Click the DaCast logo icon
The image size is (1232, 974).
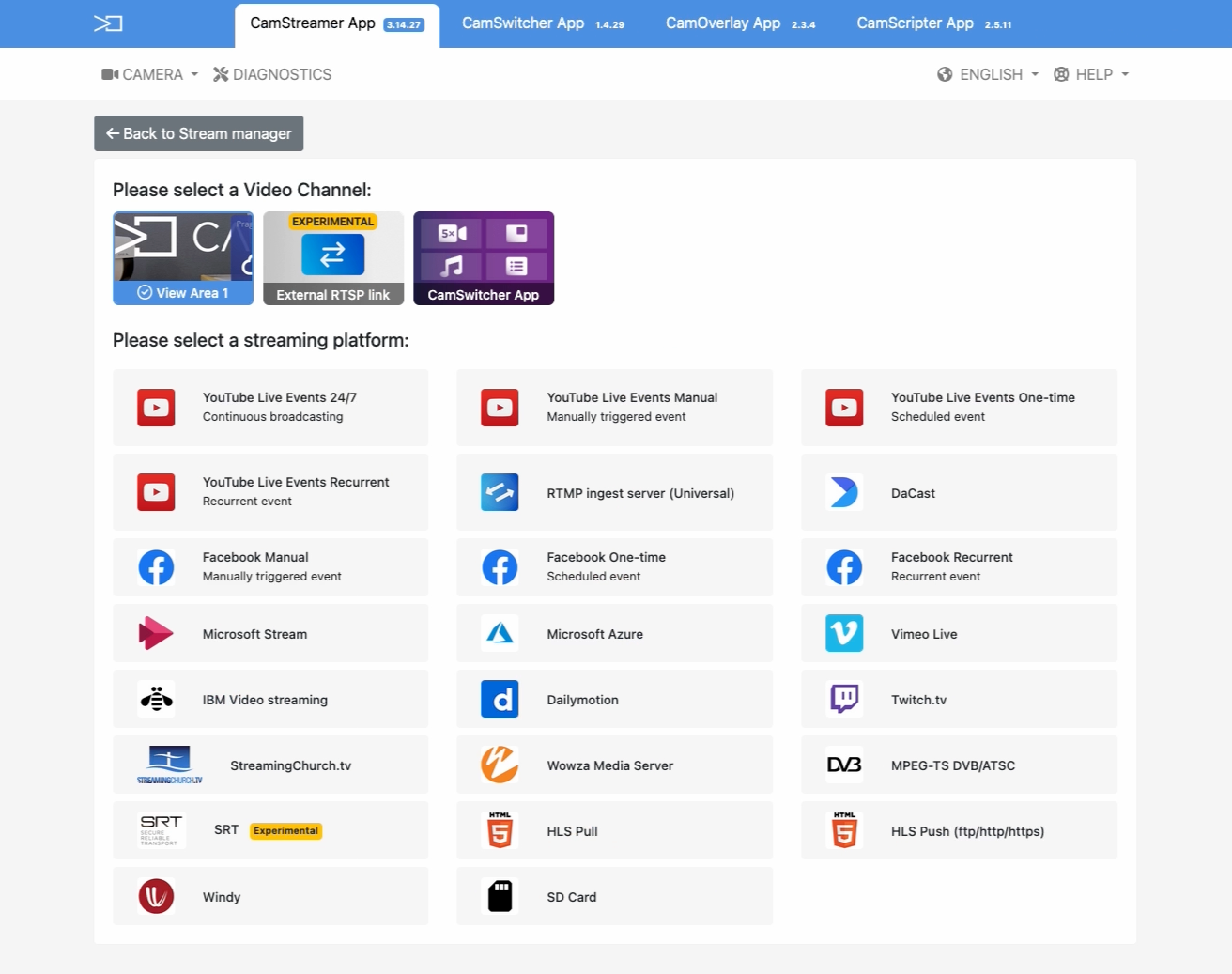844,492
